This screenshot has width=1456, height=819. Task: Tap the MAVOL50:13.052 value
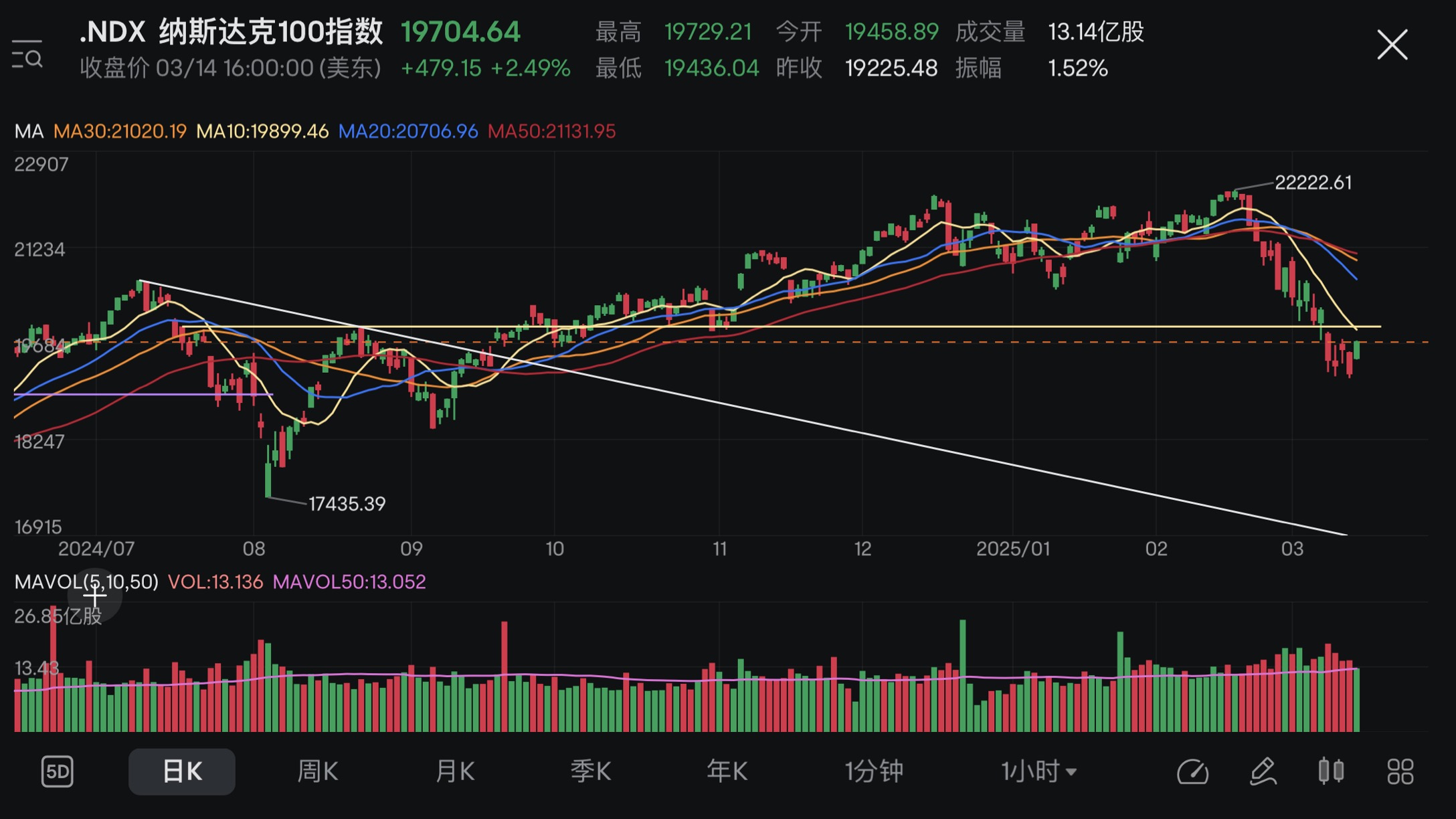click(x=349, y=581)
